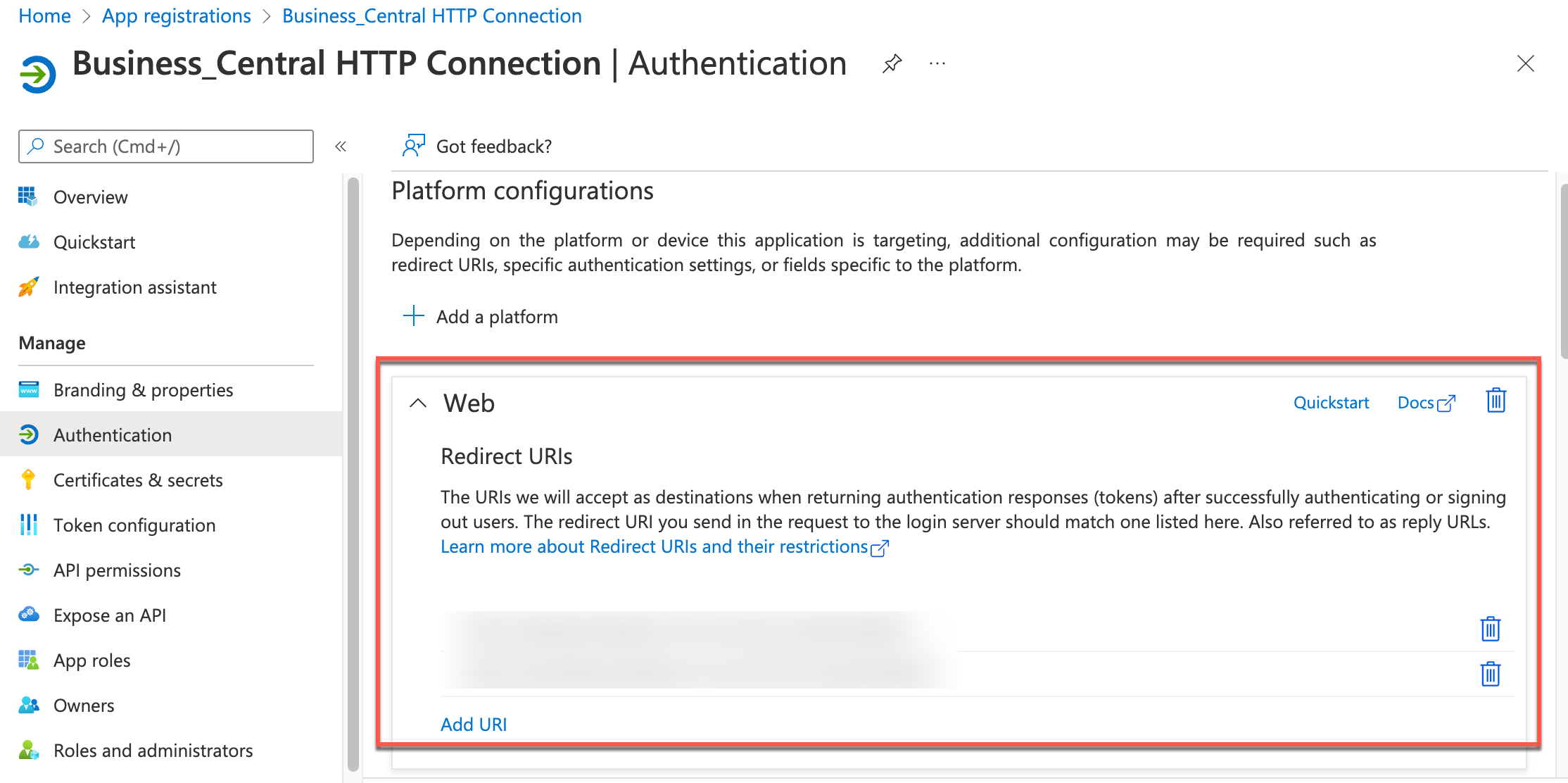Image resolution: width=1568 pixels, height=783 pixels.
Task: Collapse the Web platform section
Action: click(x=418, y=403)
